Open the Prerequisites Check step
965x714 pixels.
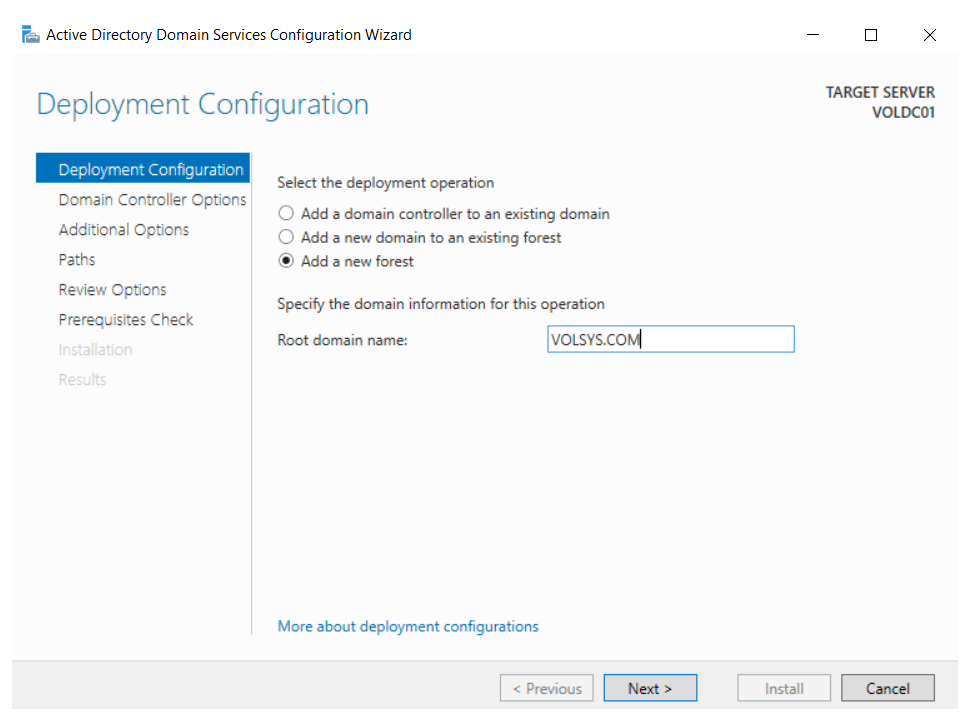click(x=126, y=320)
